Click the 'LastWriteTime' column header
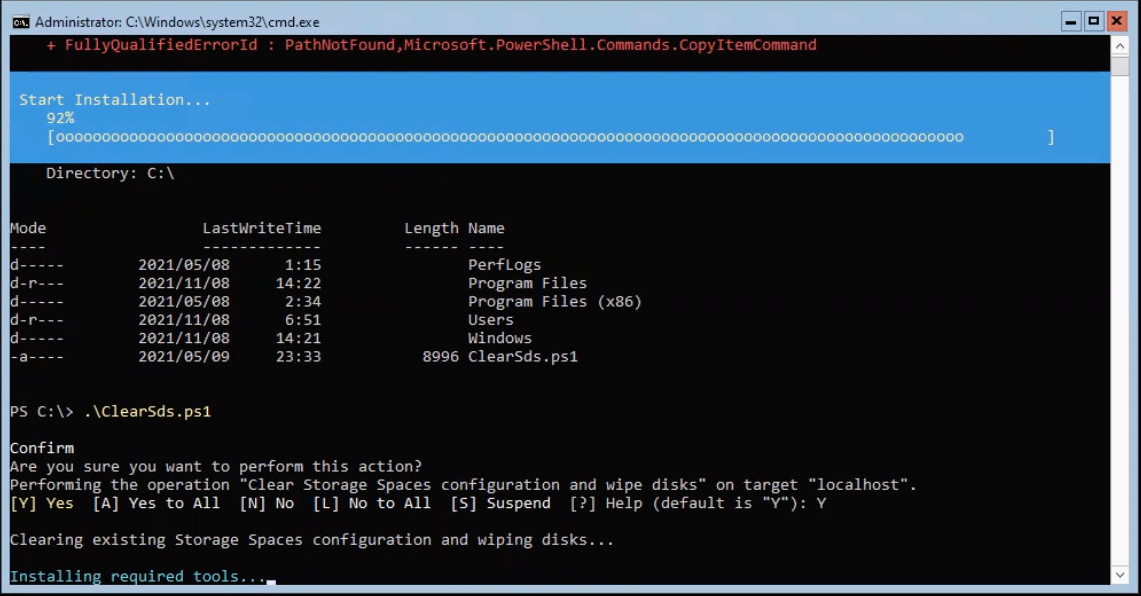 click(x=261, y=228)
